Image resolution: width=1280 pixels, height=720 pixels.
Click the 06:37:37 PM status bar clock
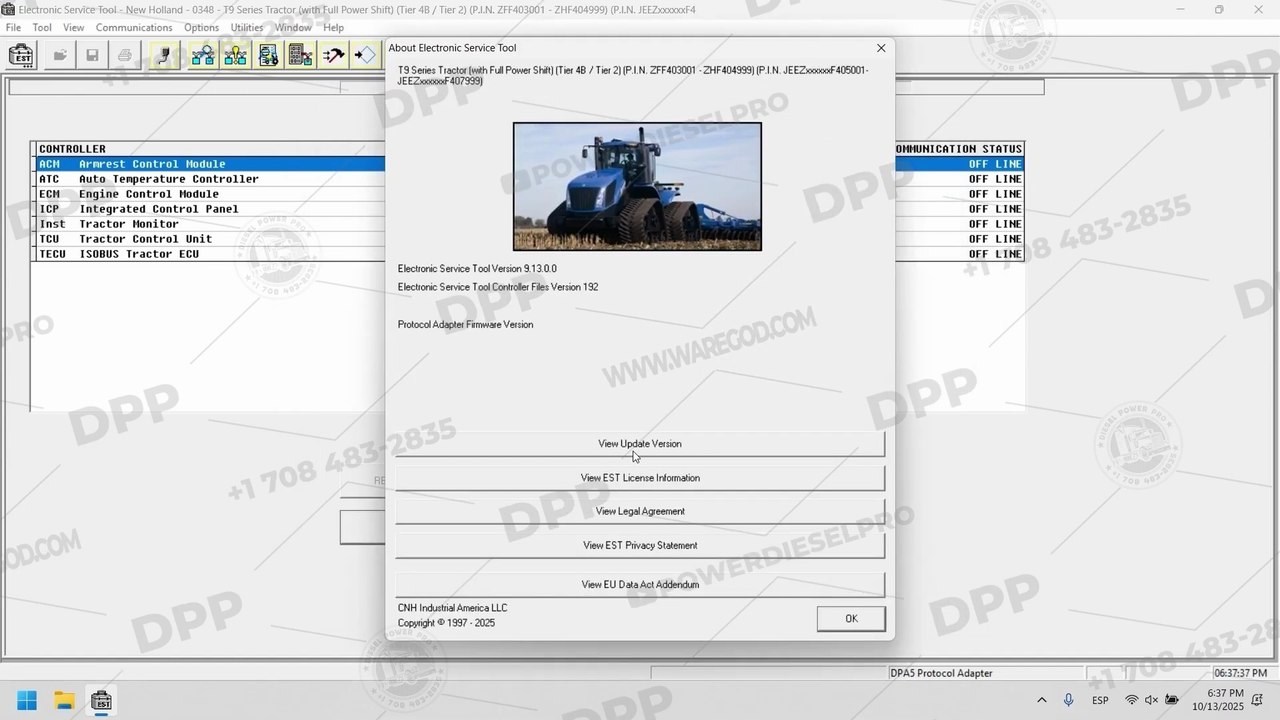(x=1241, y=673)
